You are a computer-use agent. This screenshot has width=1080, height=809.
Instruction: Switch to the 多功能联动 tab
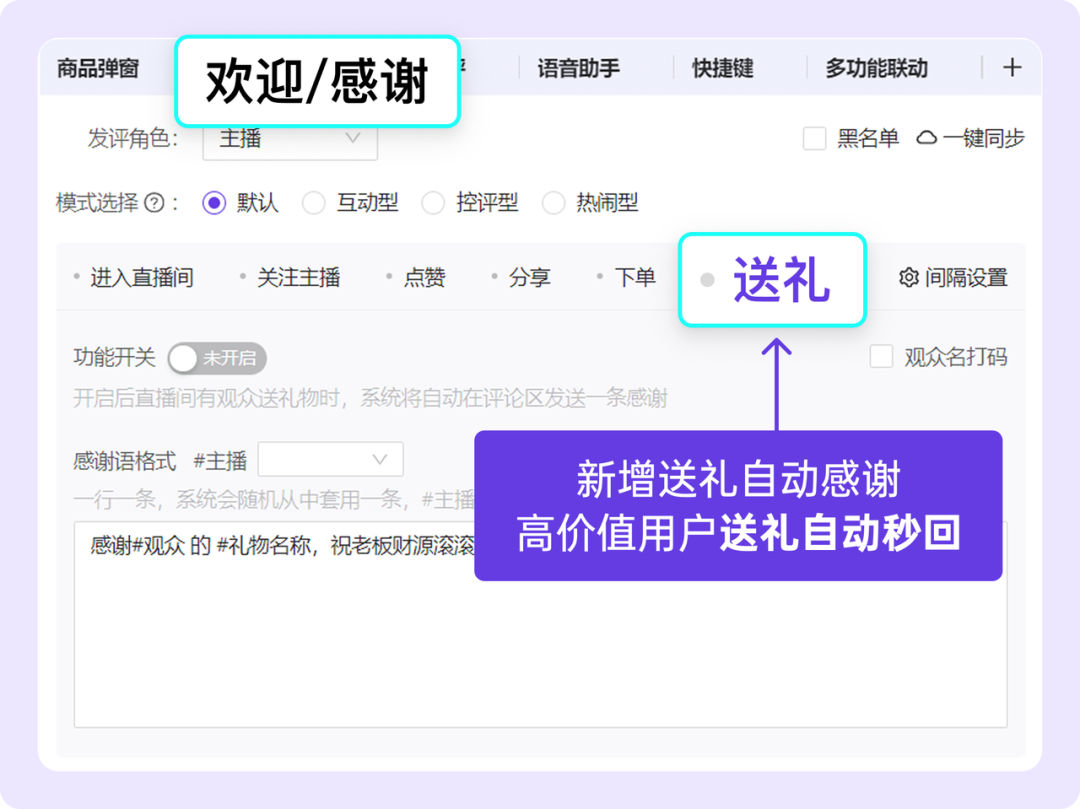876,69
